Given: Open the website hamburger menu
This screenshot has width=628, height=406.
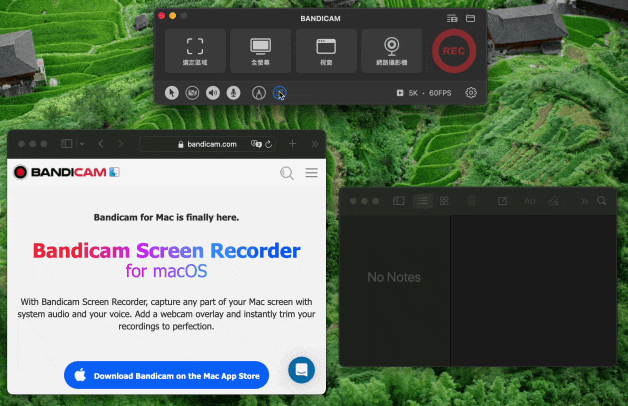Looking at the screenshot, I should tap(311, 173).
